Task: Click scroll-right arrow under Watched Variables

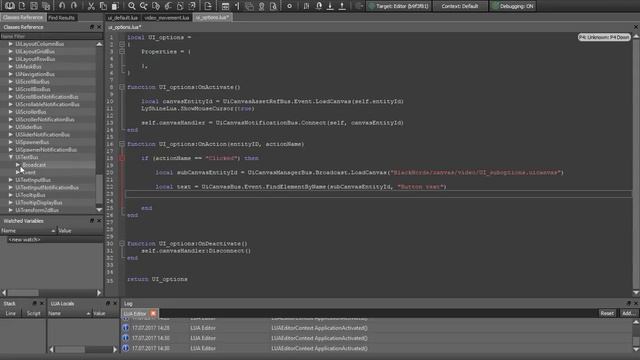Action: coord(99,293)
